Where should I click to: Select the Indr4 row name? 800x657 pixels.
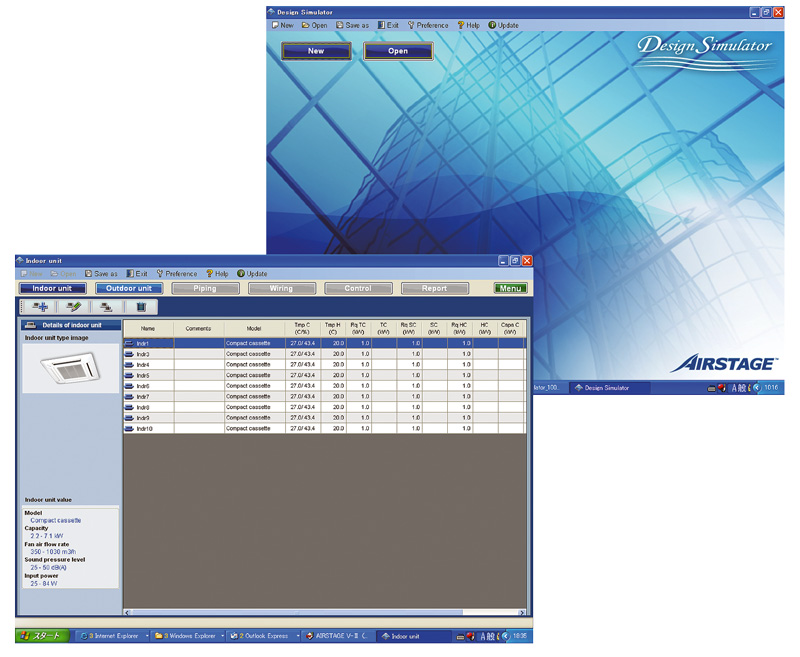click(x=143, y=365)
